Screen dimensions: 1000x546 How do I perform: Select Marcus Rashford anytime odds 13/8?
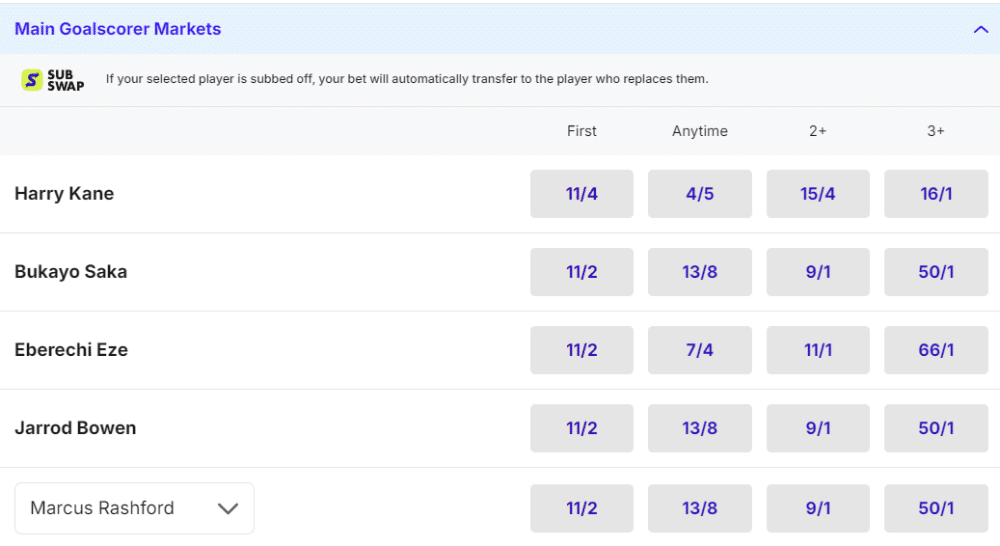pos(699,508)
